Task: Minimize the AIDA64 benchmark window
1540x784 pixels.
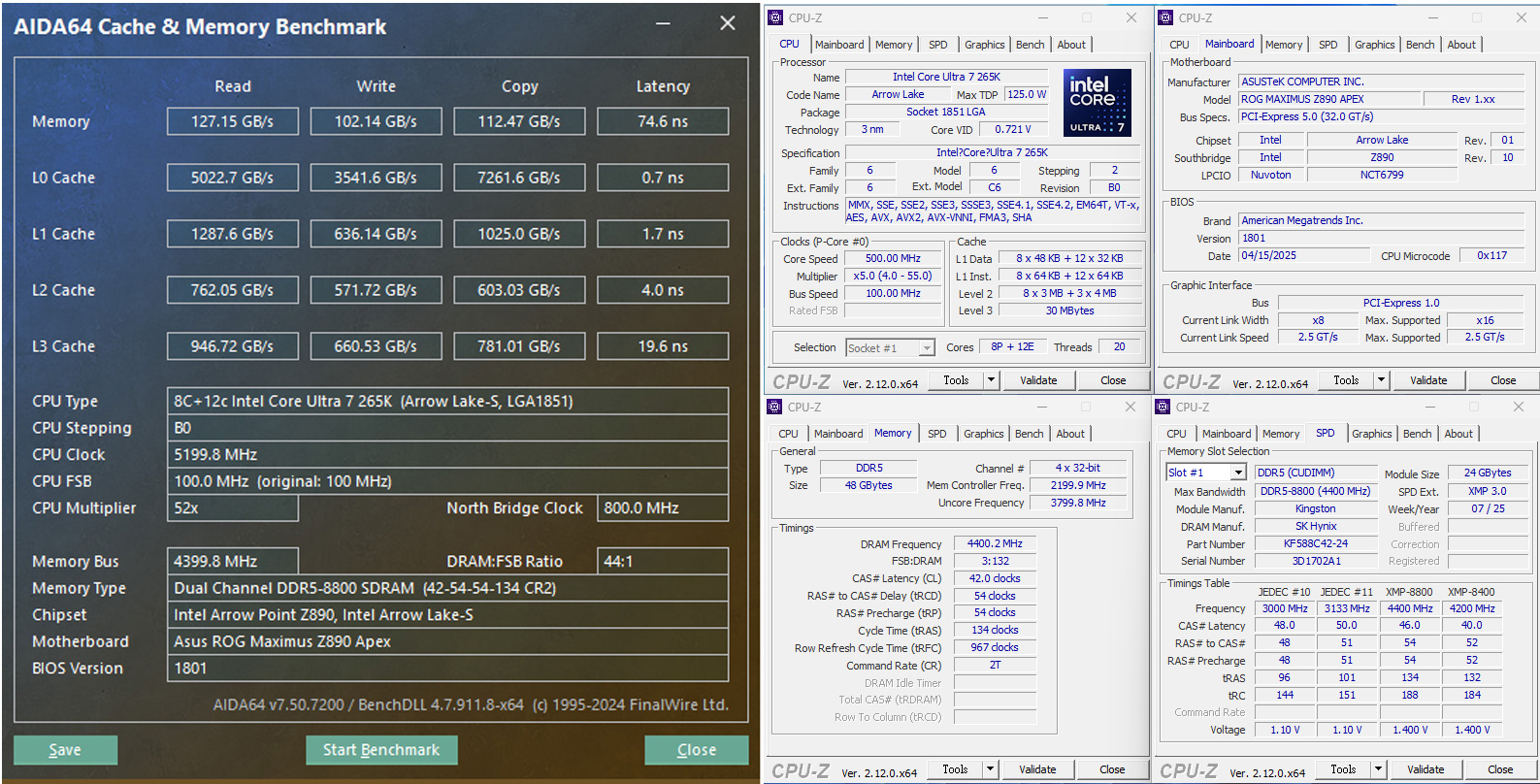Action: coord(664,24)
